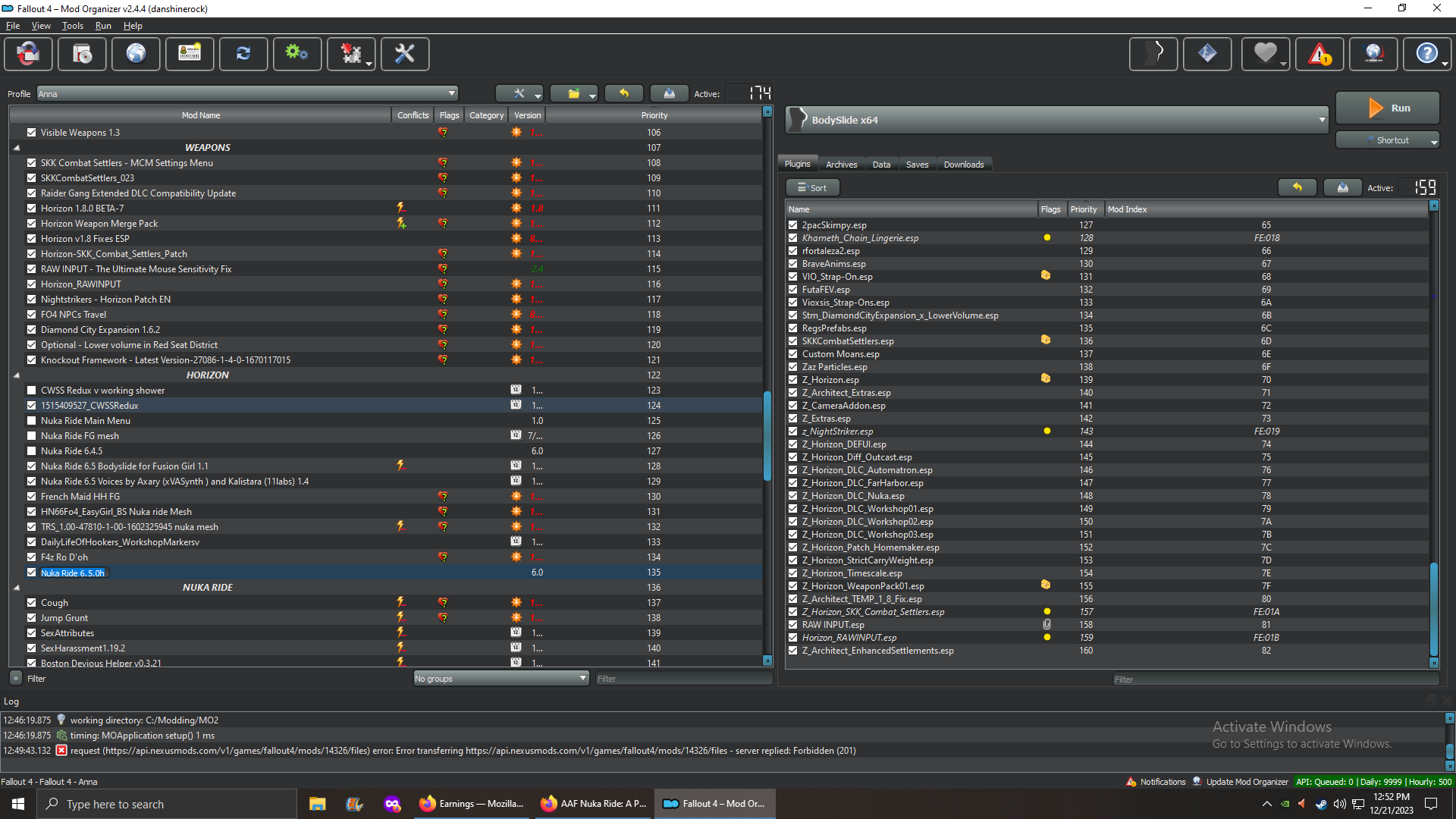The height and width of the screenshot is (819, 1456).
Task: Click the log panel scrollbar thumb
Action: point(1450,751)
